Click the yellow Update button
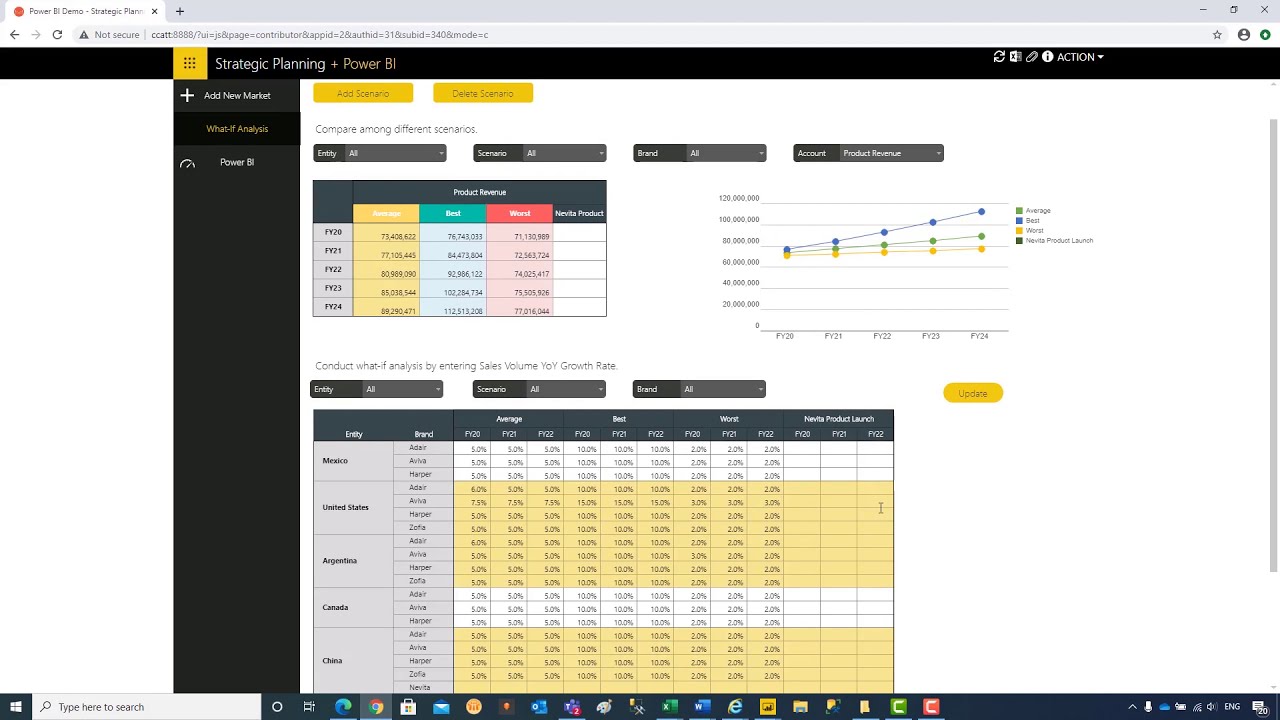The width and height of the screenshot is (1280, 720). tap(973, 393)
